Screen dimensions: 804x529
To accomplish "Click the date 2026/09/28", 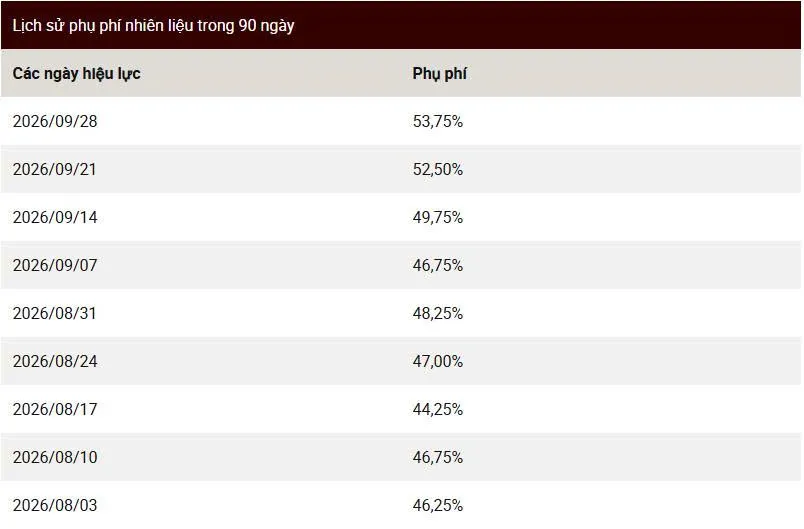I will [x=55, y=121].
